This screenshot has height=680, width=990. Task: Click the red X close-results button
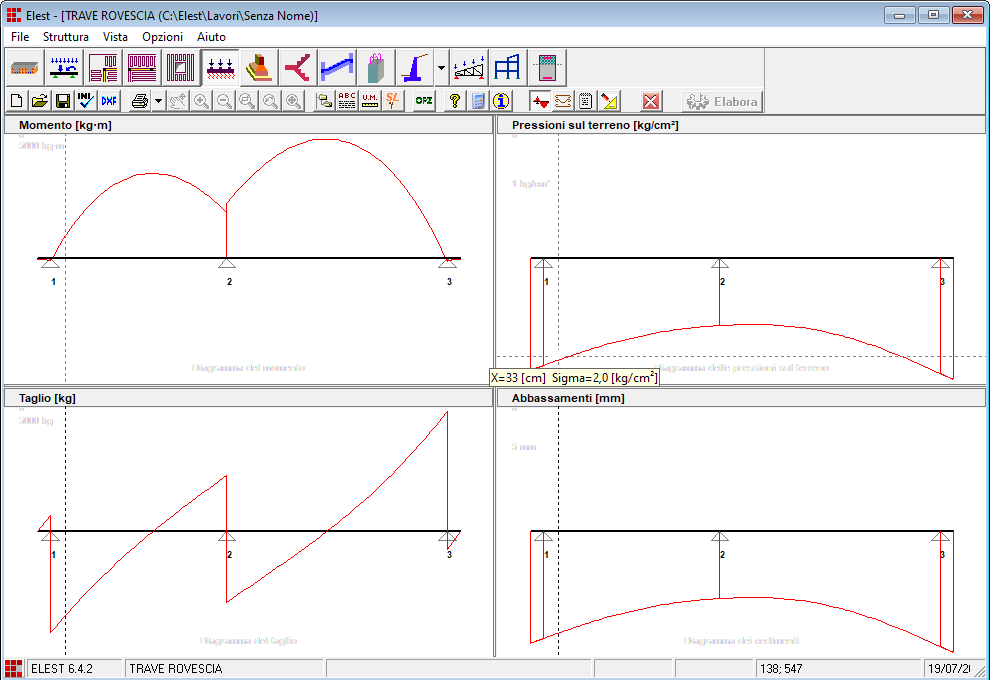(x=651, y=101)
